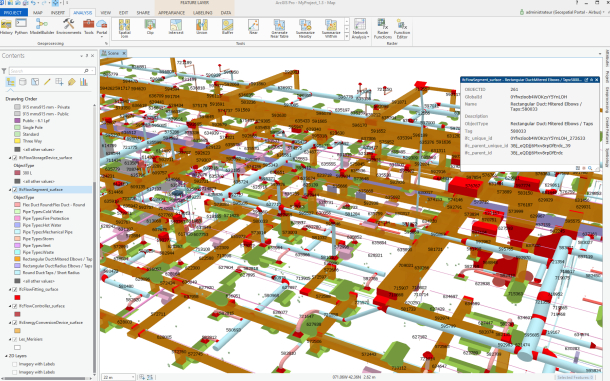Run the Clip tool
610x381 pixels.
click(150, 27)
